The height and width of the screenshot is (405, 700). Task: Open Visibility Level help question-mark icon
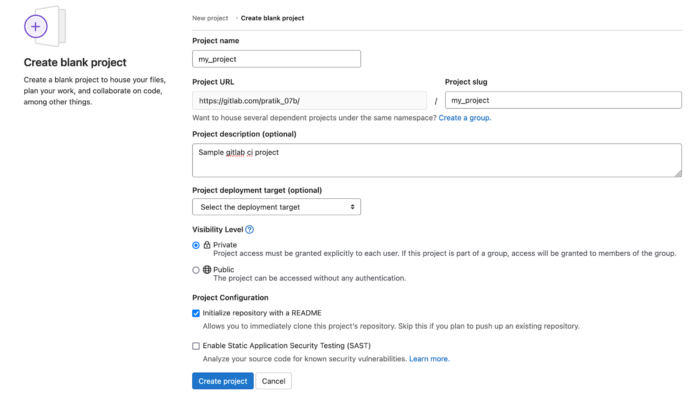250,230
